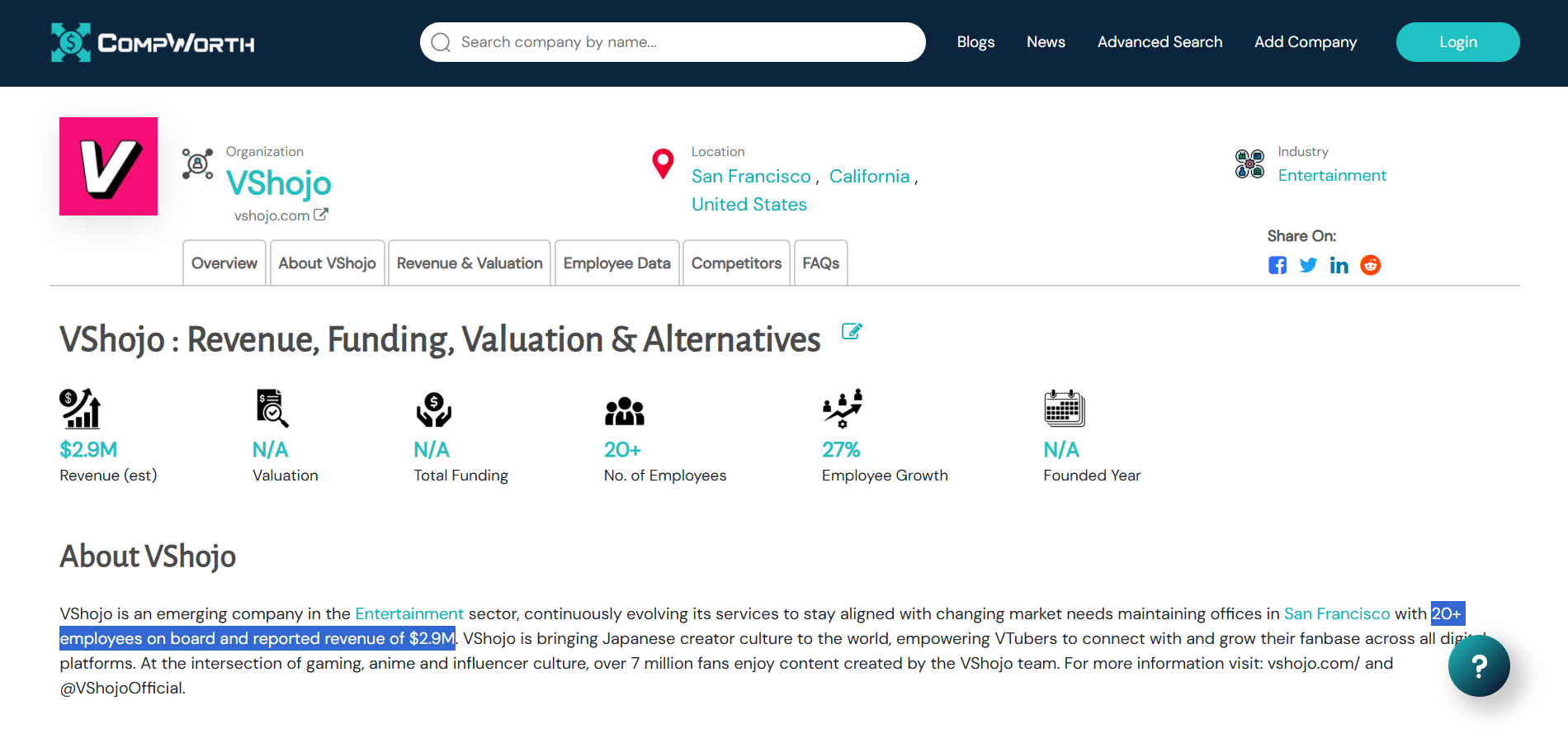Switch to the Employee Data tab

click(x=616, y=263)
